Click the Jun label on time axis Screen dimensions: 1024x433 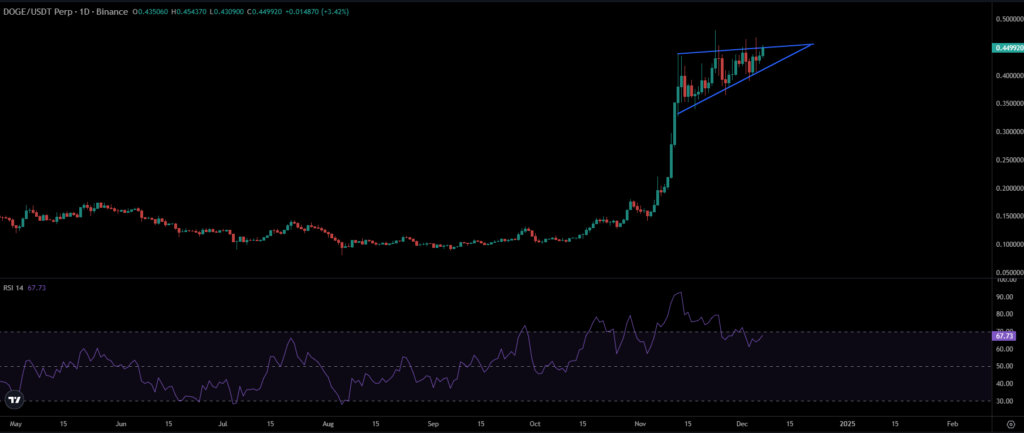(121, 423)
